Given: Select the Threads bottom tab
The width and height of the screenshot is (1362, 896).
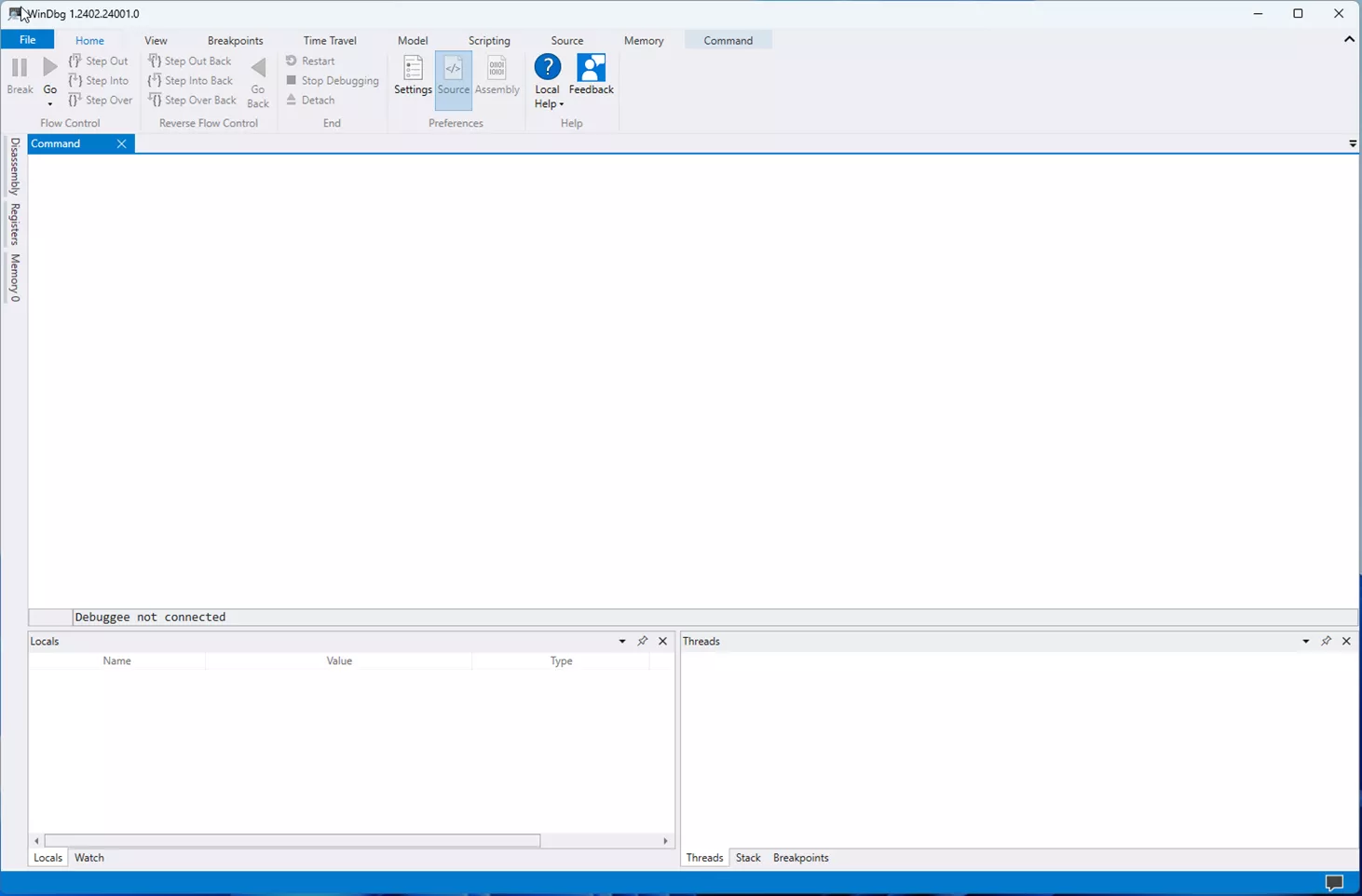Looking at the screenshot, I should coord(704,858).
